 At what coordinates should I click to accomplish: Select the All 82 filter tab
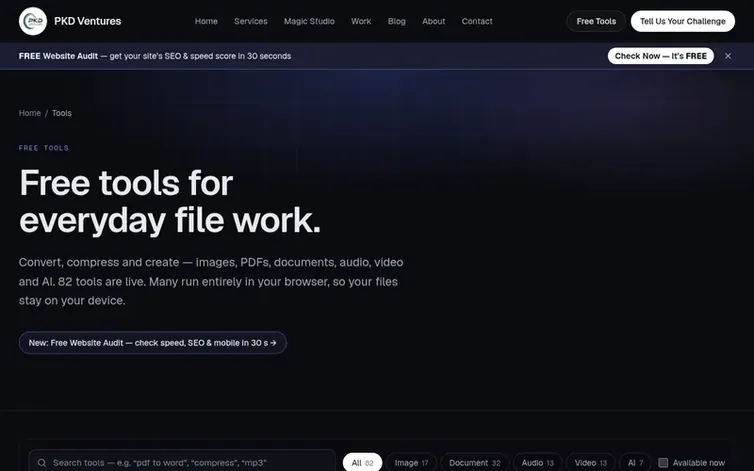(362, 463)
